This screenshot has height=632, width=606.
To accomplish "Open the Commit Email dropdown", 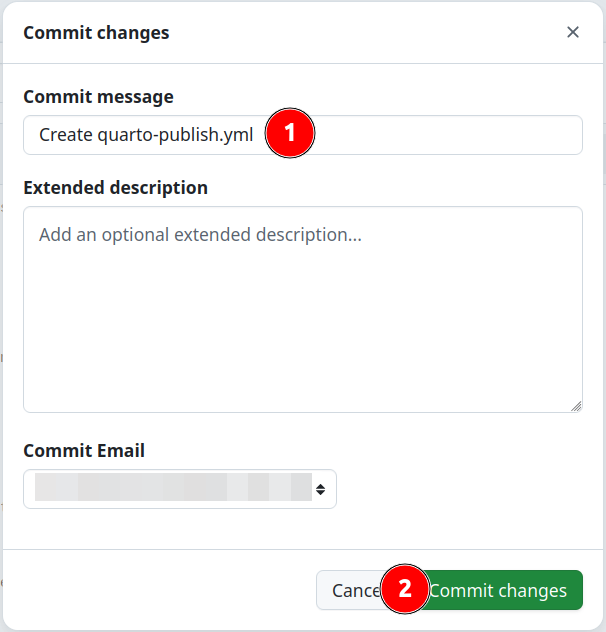I will pos(180,489).
